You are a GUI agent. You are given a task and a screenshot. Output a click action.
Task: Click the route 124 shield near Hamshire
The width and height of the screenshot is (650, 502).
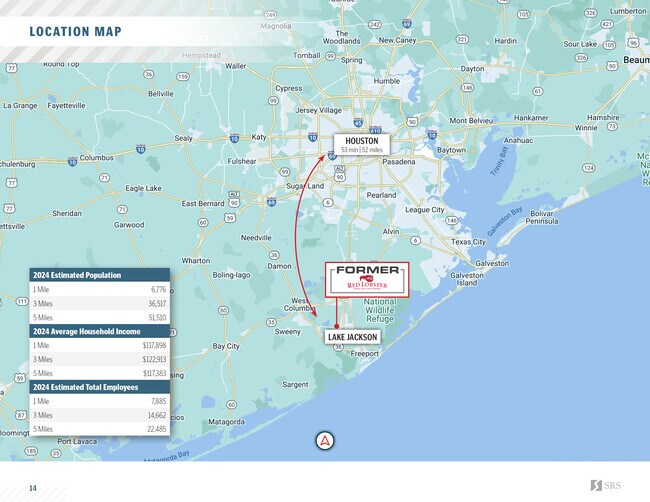(589, 167)
